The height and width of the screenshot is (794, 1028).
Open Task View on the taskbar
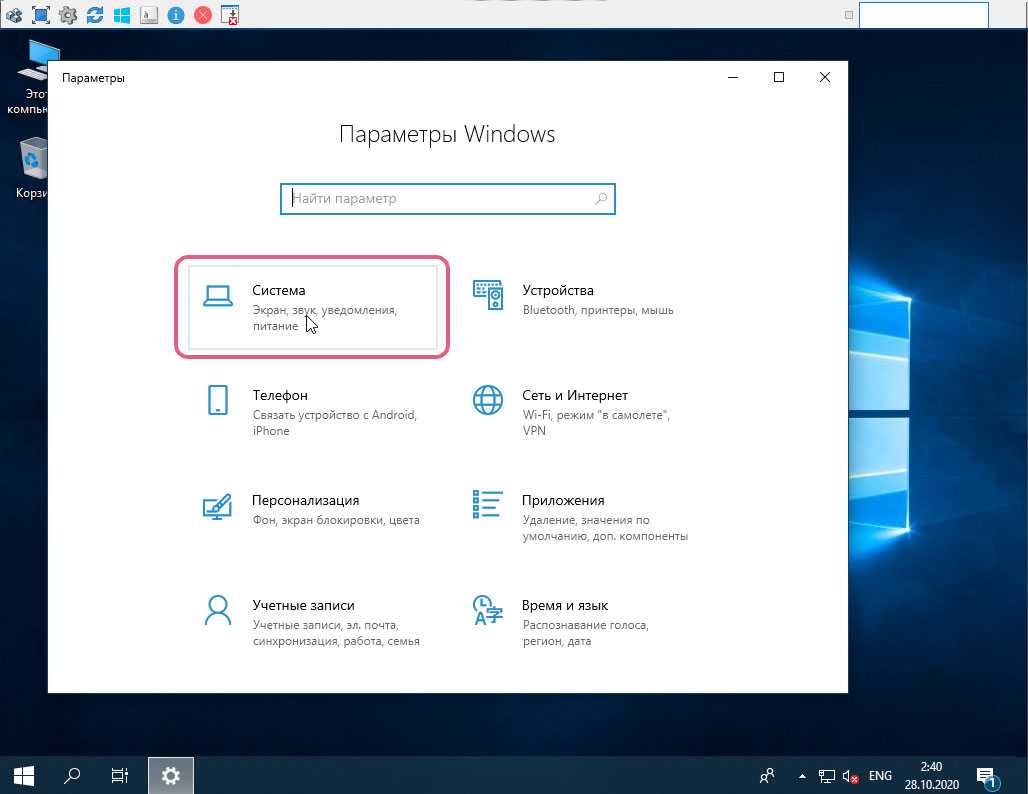[119, 776]
